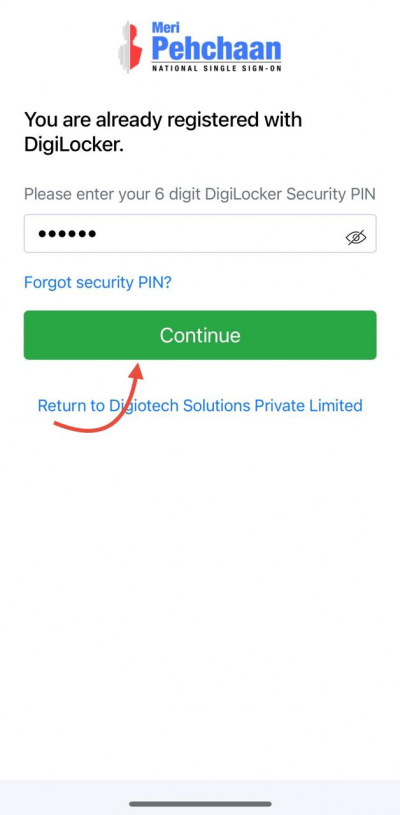Viewport: 400px width, 815px height.
Task: Focus the DigiLocker Security PIN input field
Action: click(x=200, y=234)
